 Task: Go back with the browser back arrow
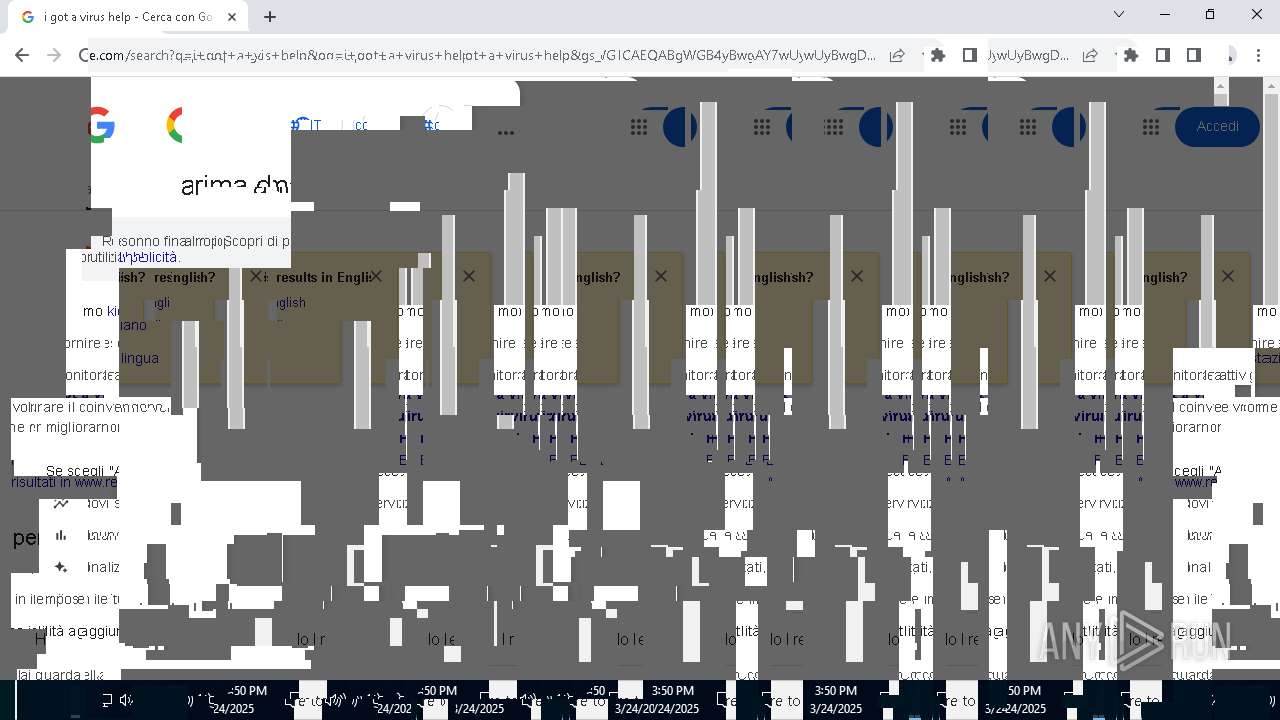click(24, 55)
